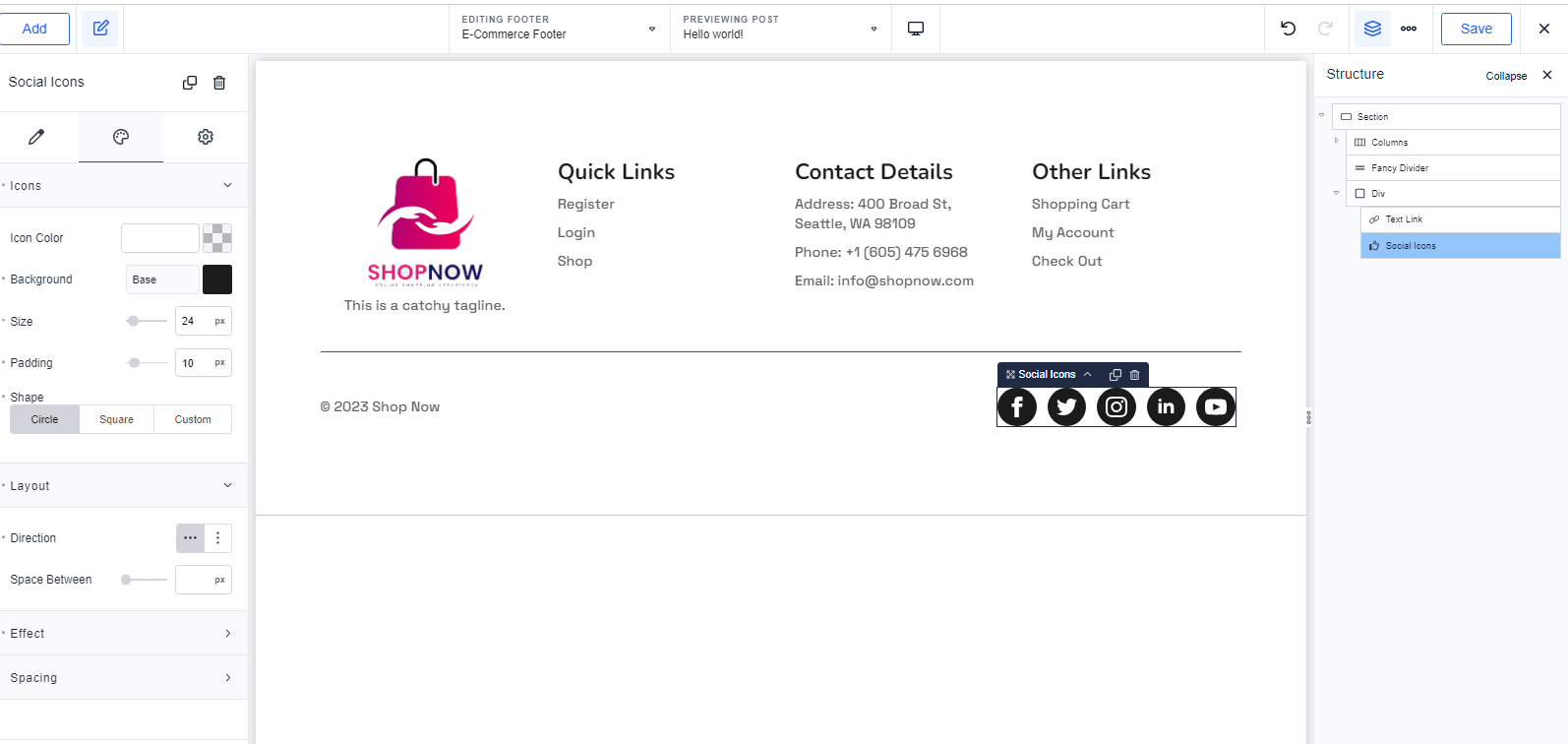Click the undo arrow icon
Image resolution: width=1568 pixels, height=744 pixels.
point(1288,29)
